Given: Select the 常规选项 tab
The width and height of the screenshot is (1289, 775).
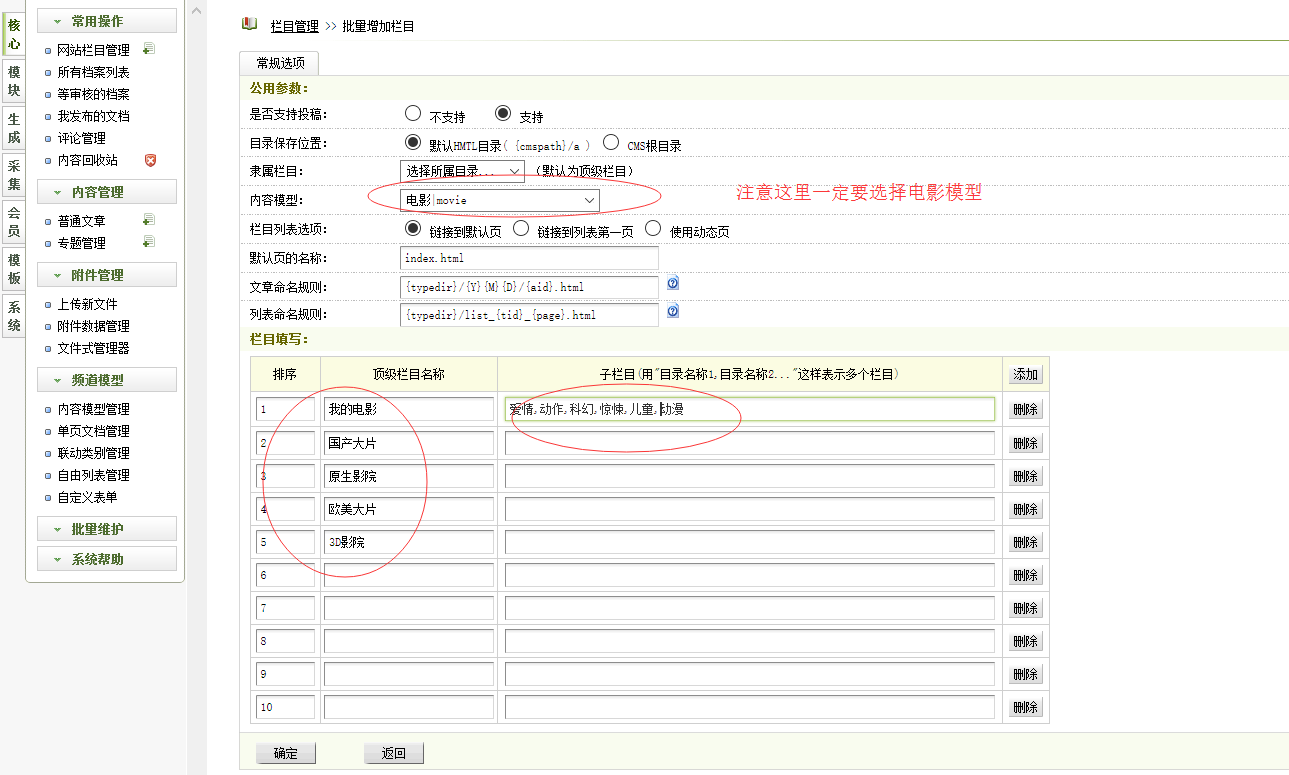Looking at the screenshot, I should (x=280, y=63).
